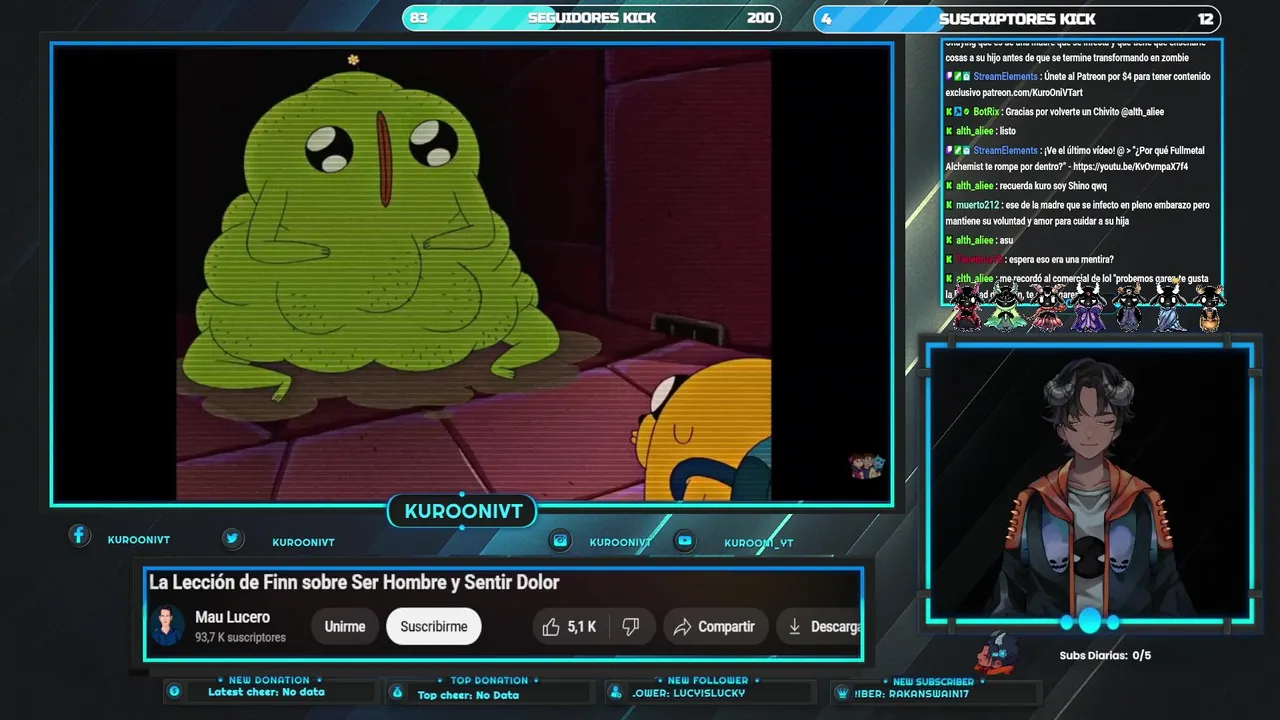Screen dimensions: 1280x720
Task: Click the 93,7 K suscriptores count
Action: (x=240, y=638)
